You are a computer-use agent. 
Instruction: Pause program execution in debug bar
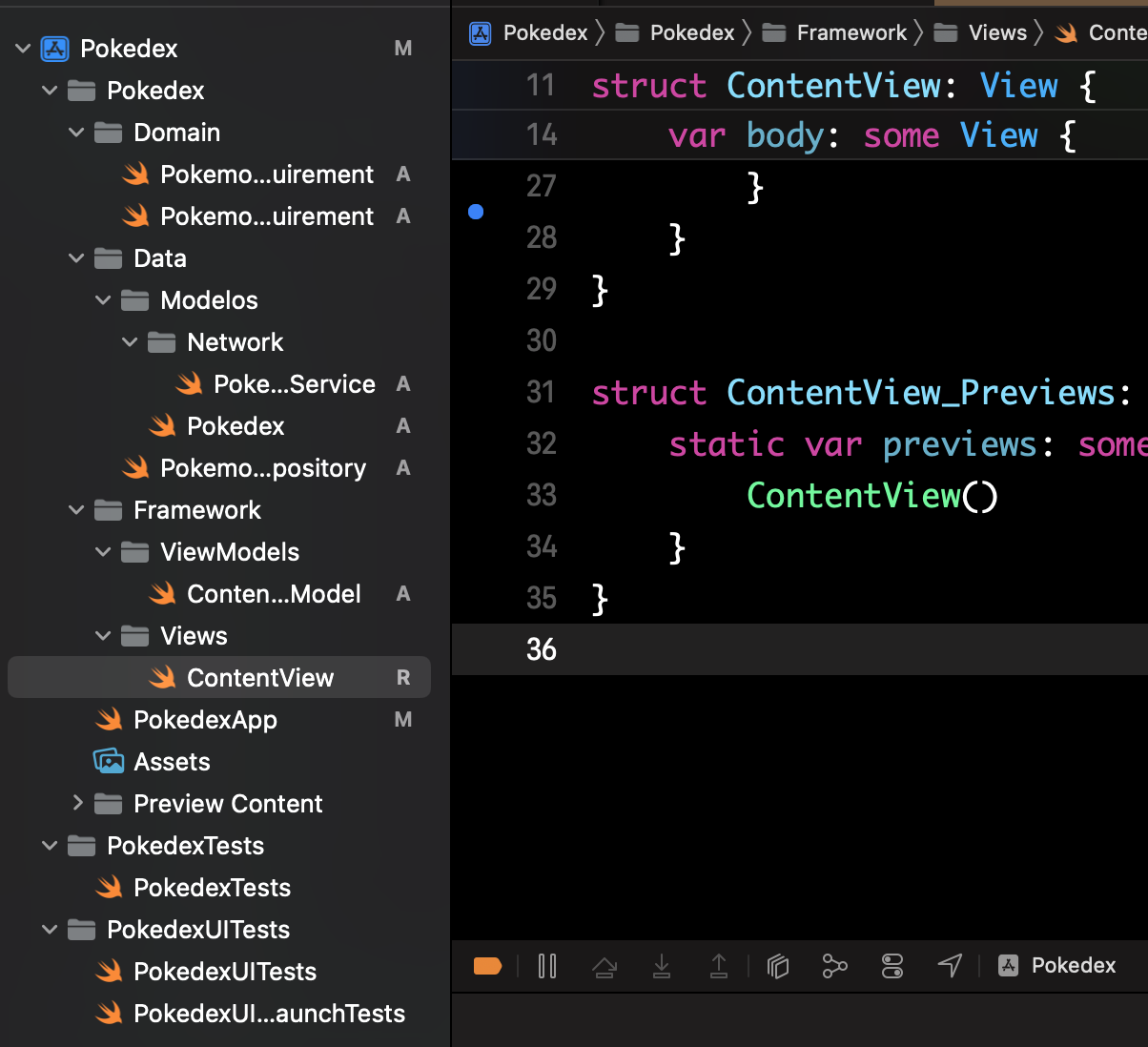547,966
